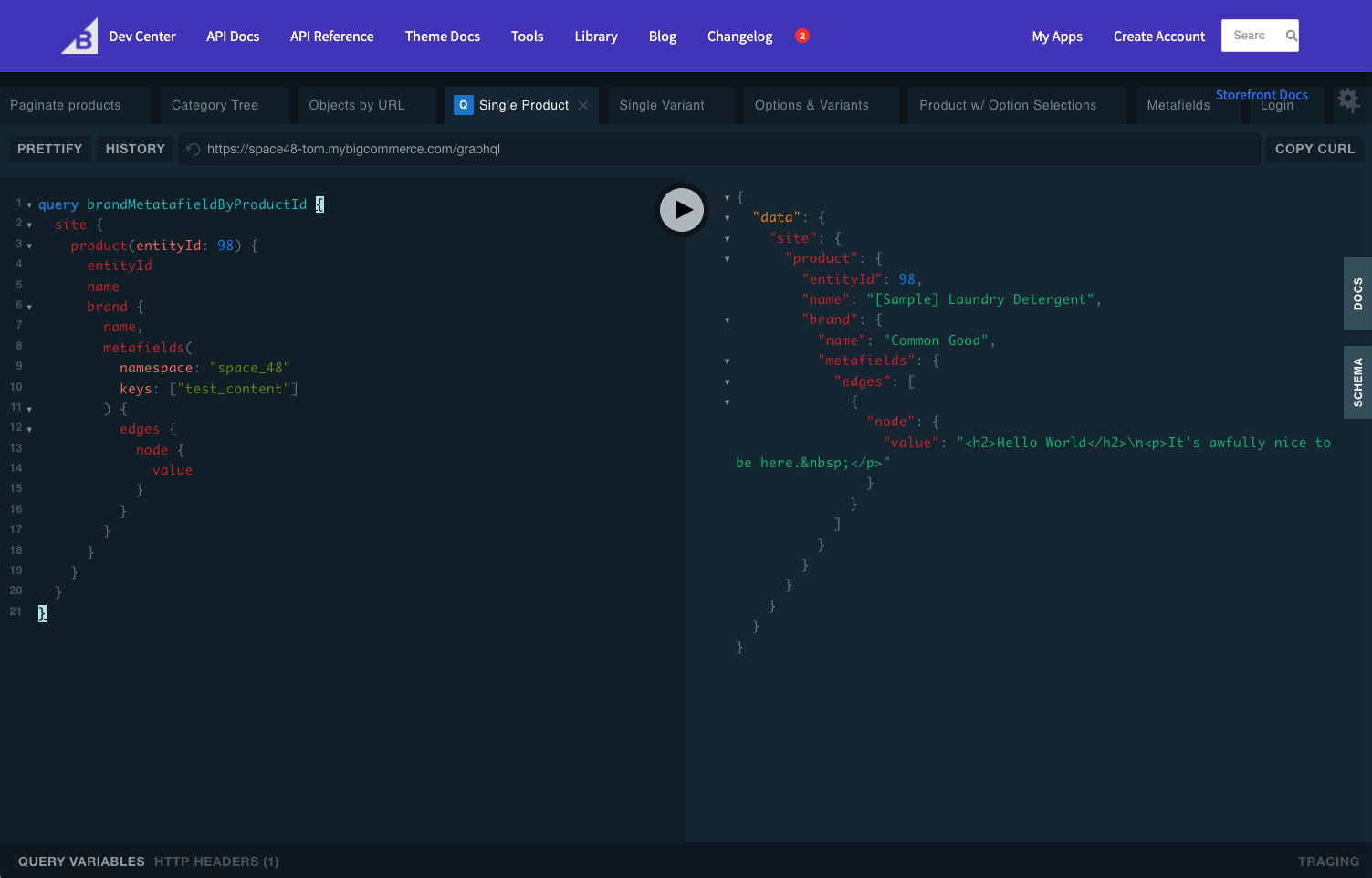
Task: Open API Docs navigation link
Action: pos(233,37)
